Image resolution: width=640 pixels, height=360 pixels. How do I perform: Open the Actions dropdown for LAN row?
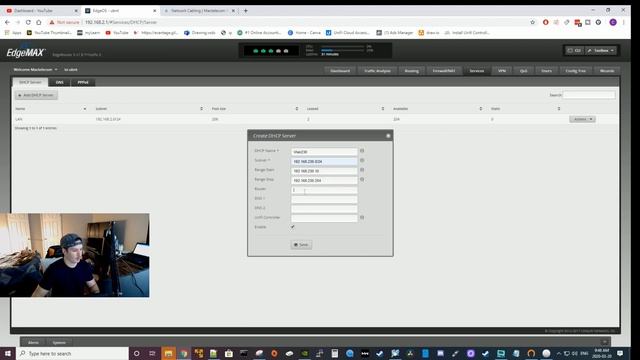pos(582,119)
